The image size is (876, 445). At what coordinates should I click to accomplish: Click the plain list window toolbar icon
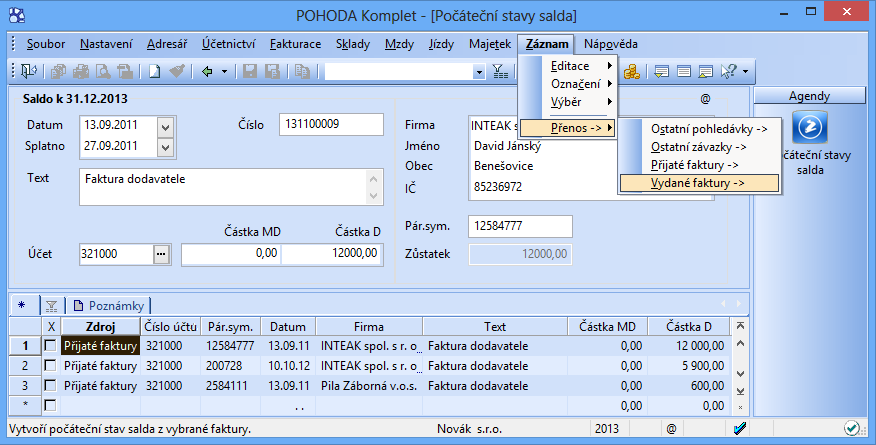point(684,71)
